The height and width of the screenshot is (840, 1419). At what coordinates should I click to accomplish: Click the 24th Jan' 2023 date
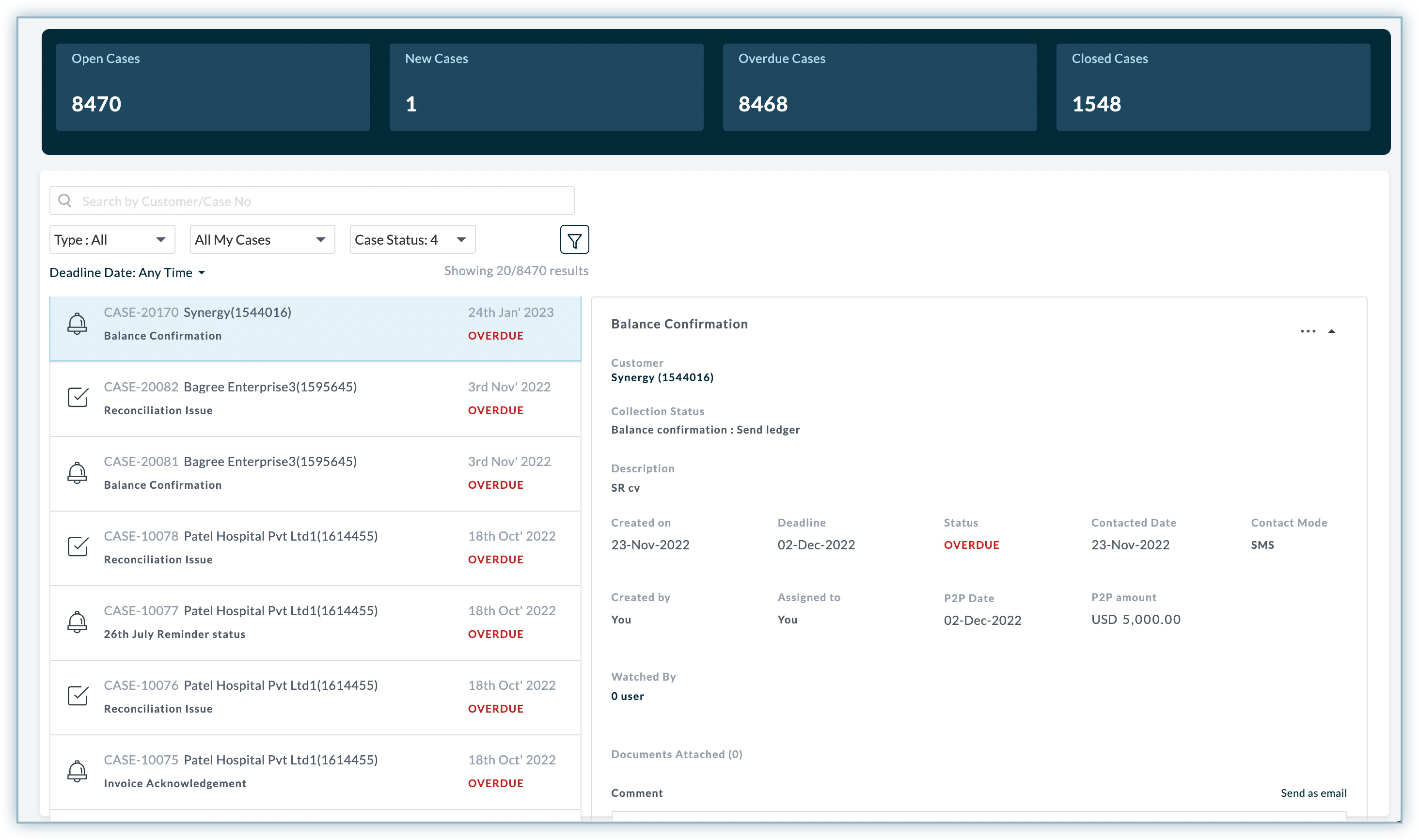point(511,312)
